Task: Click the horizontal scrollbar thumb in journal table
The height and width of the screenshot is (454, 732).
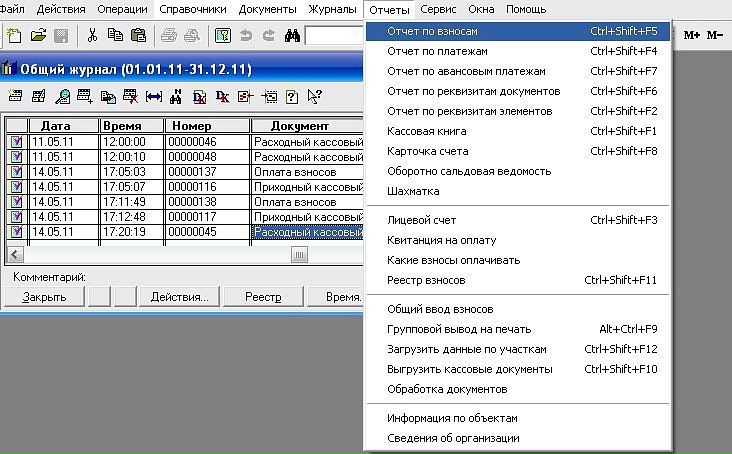Action: 298,254
